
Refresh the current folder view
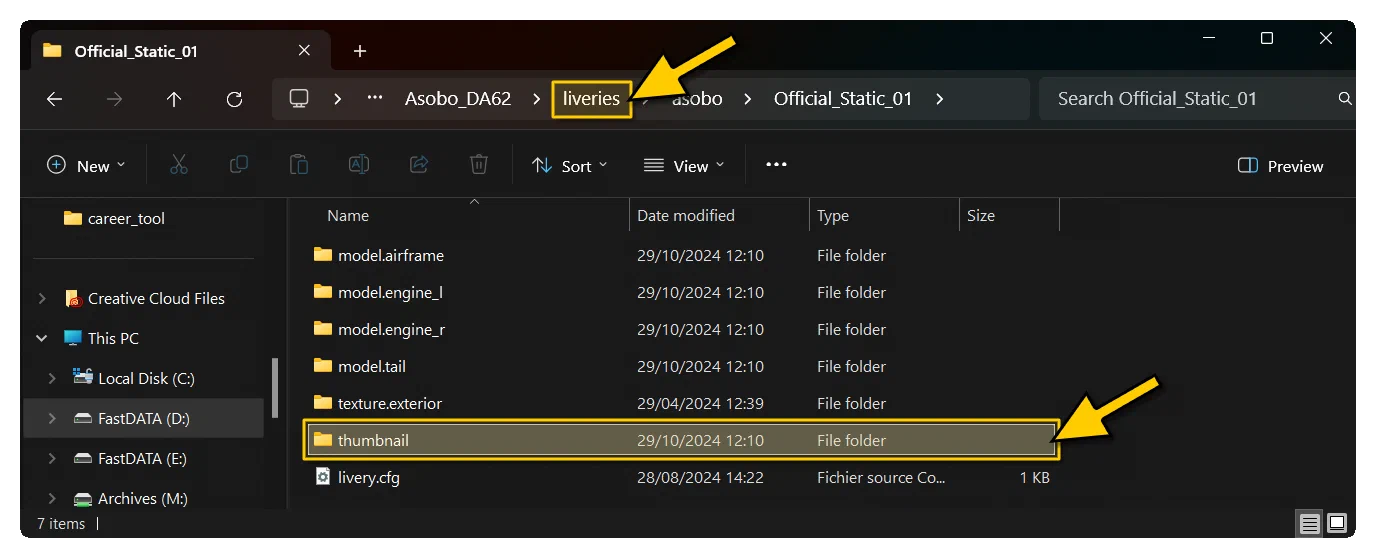point(234,99)
